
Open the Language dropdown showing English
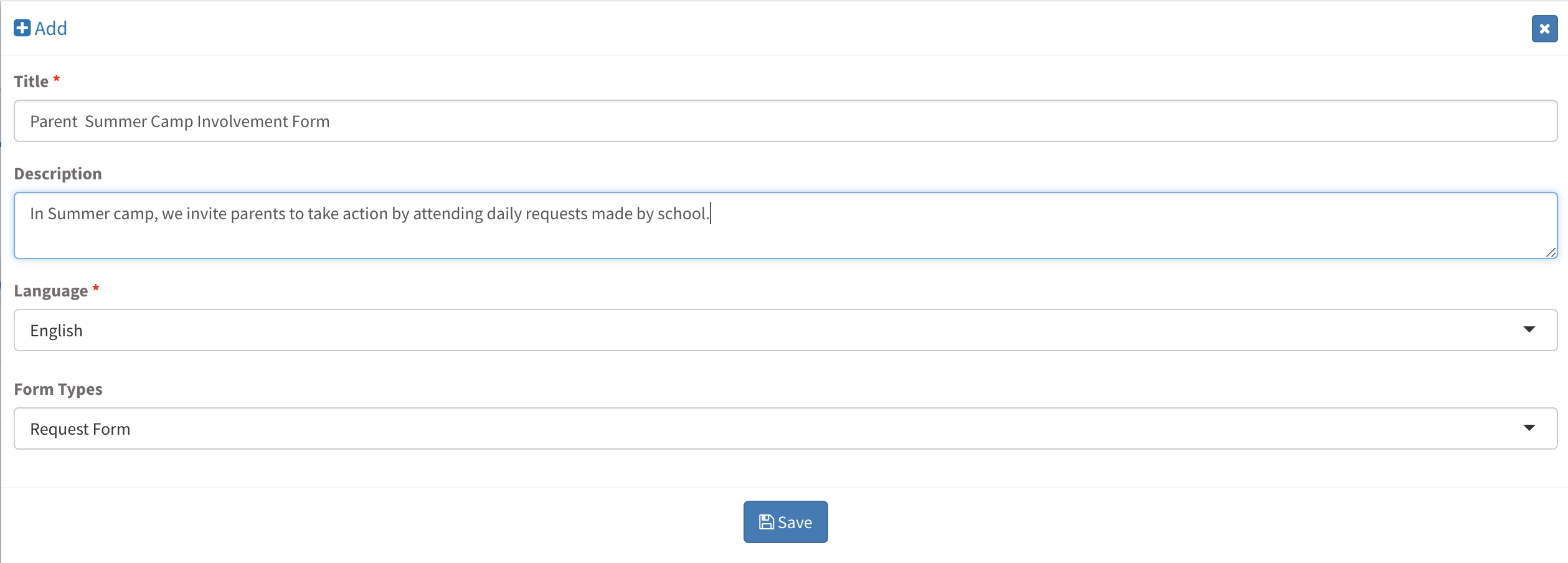pos(785,330)
